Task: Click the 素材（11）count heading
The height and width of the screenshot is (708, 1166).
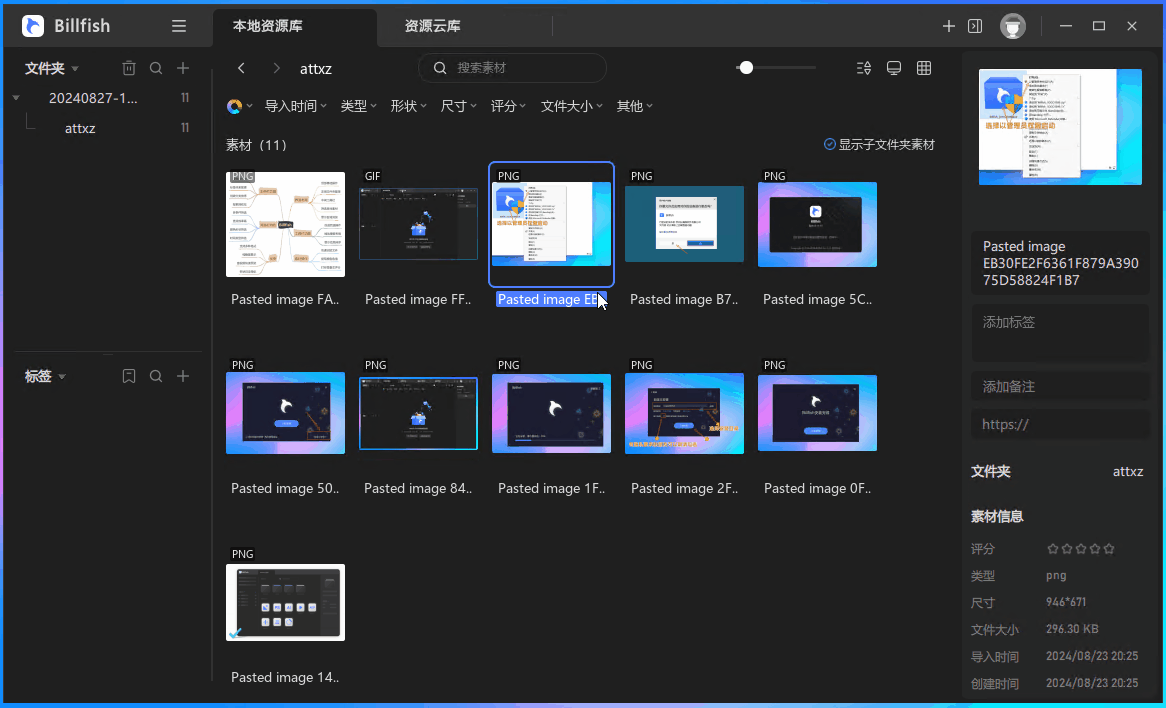Action: (257, 145)
